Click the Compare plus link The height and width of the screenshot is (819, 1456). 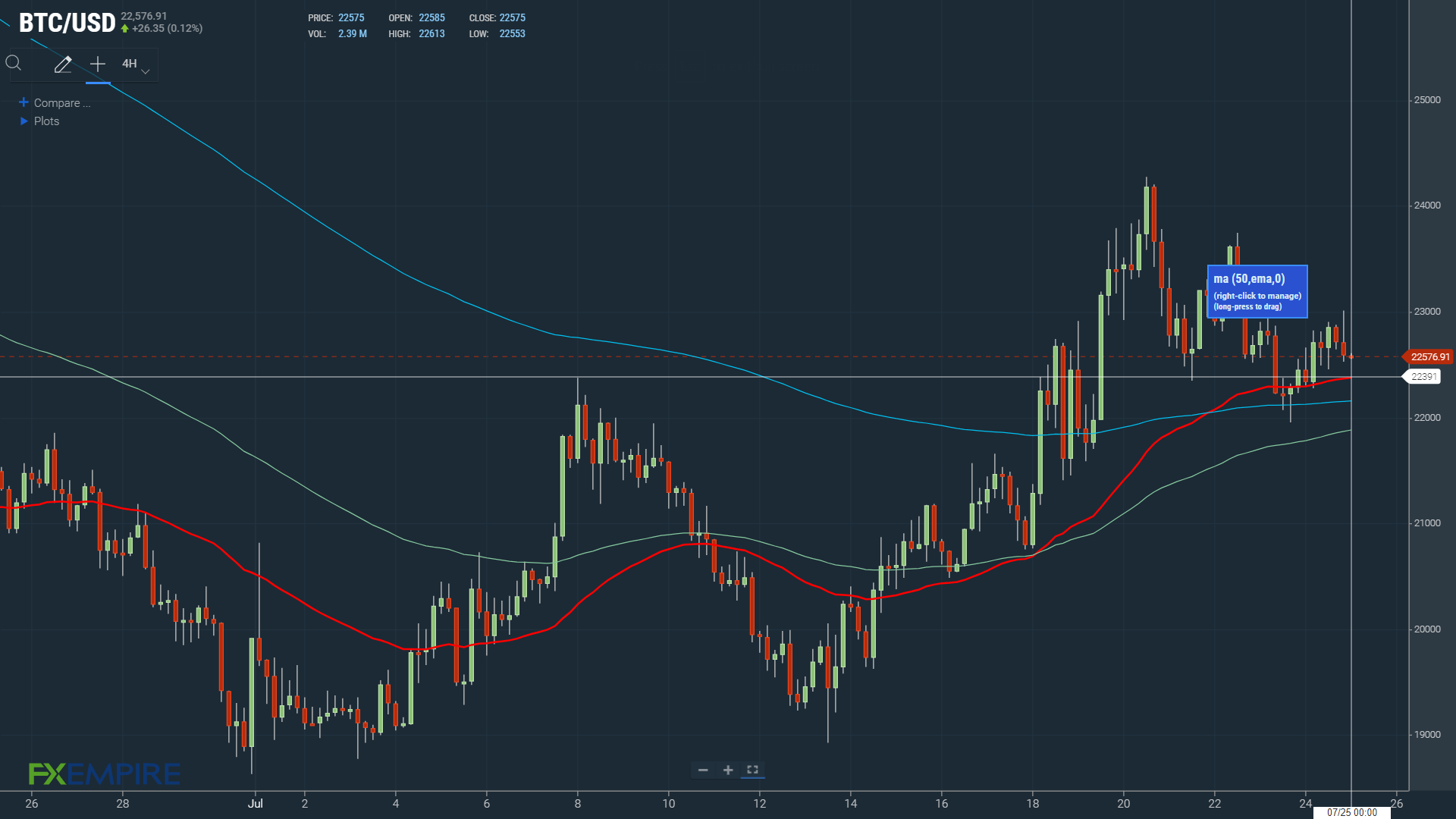55,103
